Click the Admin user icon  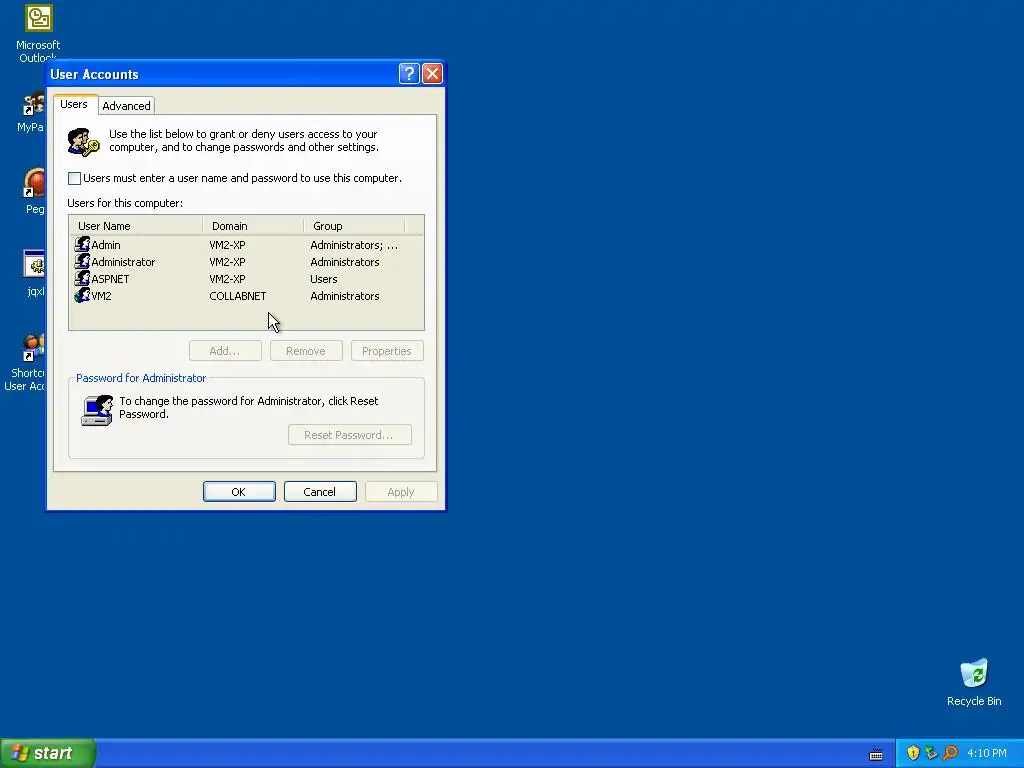pos(82,244)
